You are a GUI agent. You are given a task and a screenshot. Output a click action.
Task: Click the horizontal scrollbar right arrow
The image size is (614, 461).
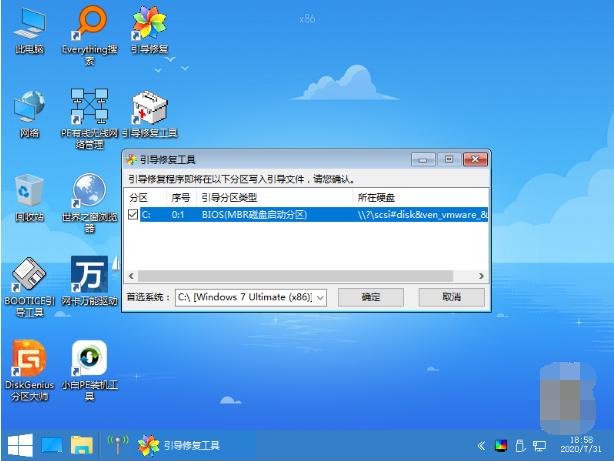482,275
